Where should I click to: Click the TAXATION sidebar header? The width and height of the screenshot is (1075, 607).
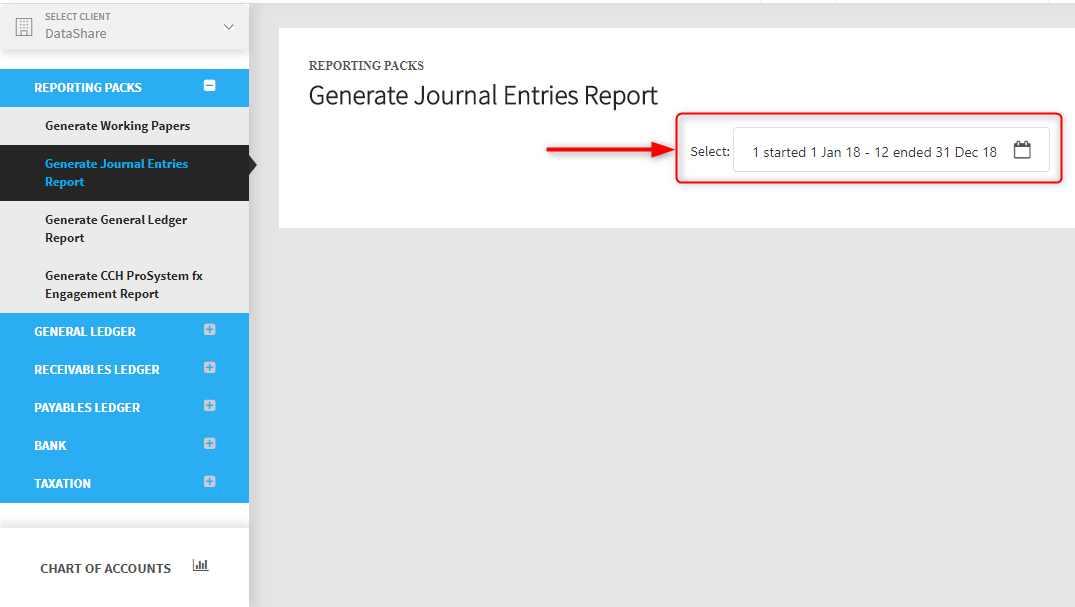click(x=124, y=484)
